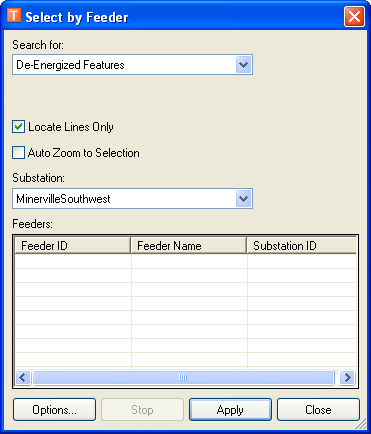Open the Search for dropdown arrow
Screen dimensions: 371x434
243,65
